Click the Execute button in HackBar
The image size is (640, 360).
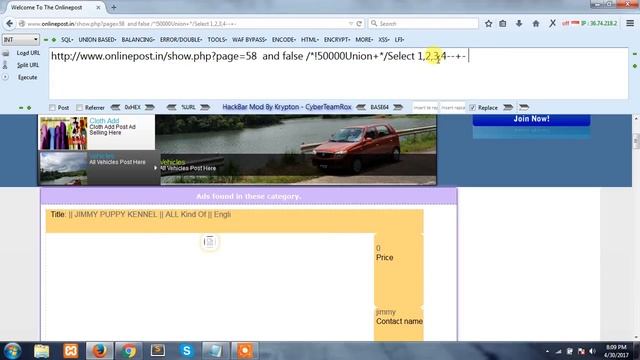click(x=27, y=78)
